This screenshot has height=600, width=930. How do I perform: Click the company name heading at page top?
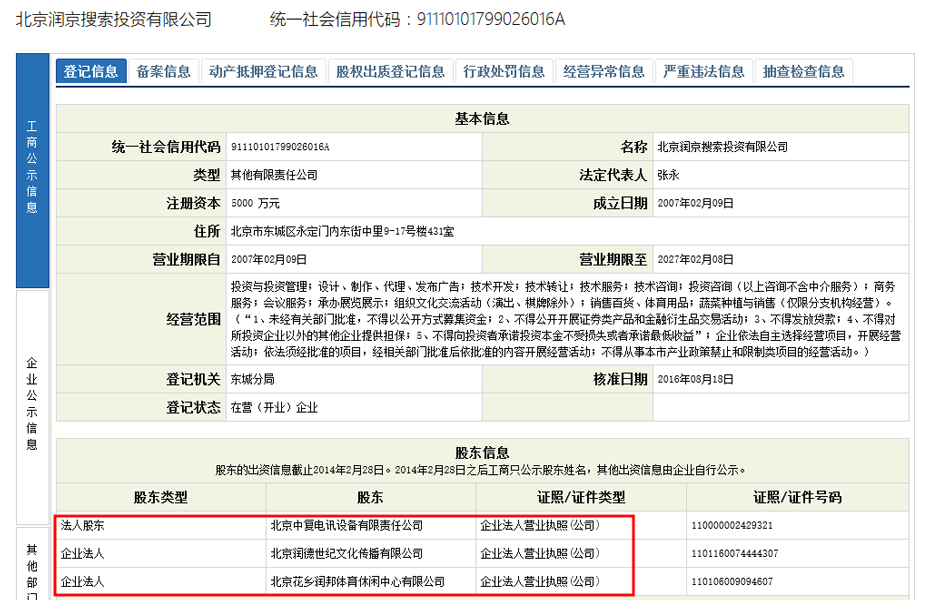(x=114, y=19)
